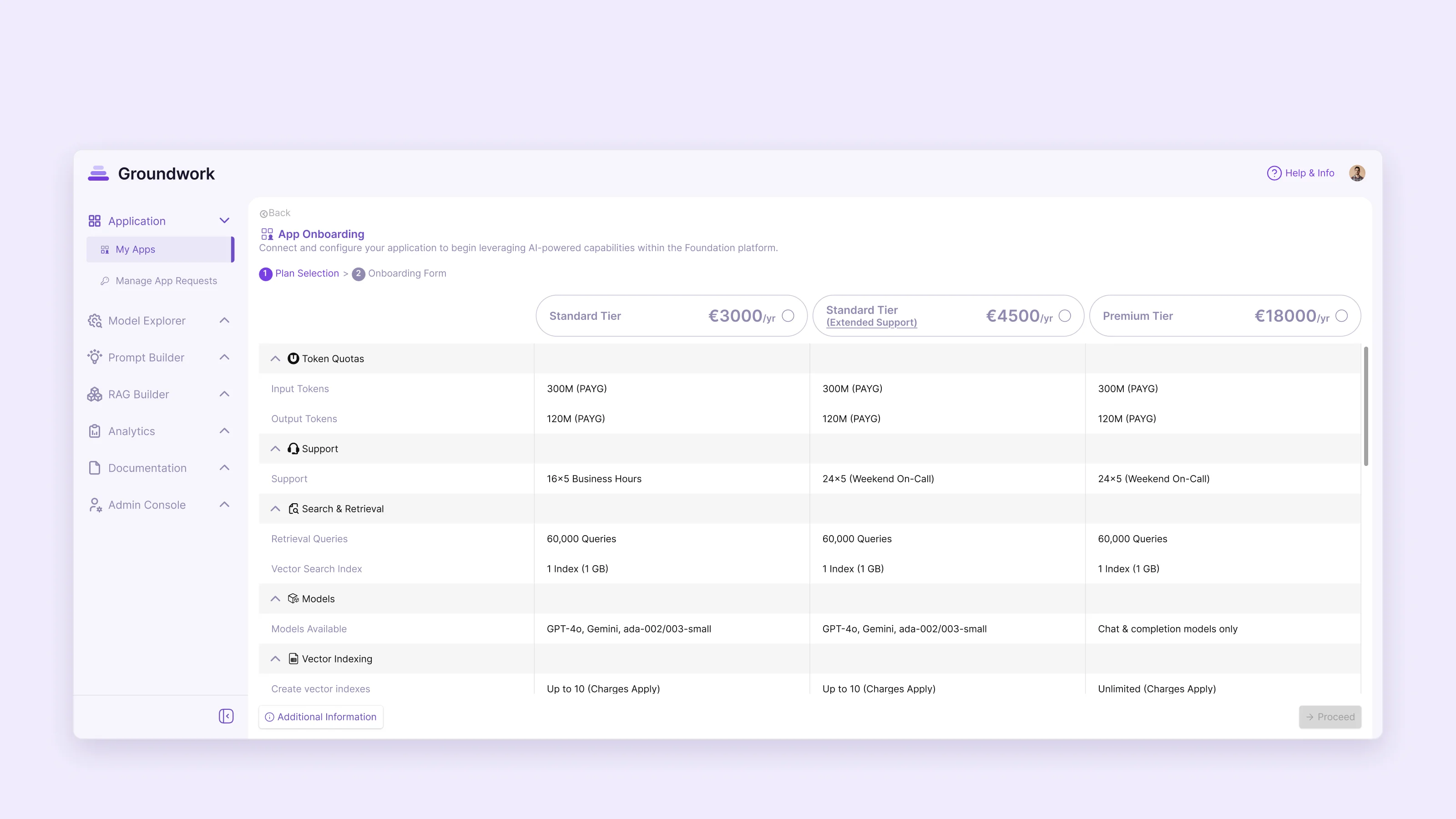1456x819 pixels.
Task: Click the Application grid icon in sidebar
Action: [94, 221]
